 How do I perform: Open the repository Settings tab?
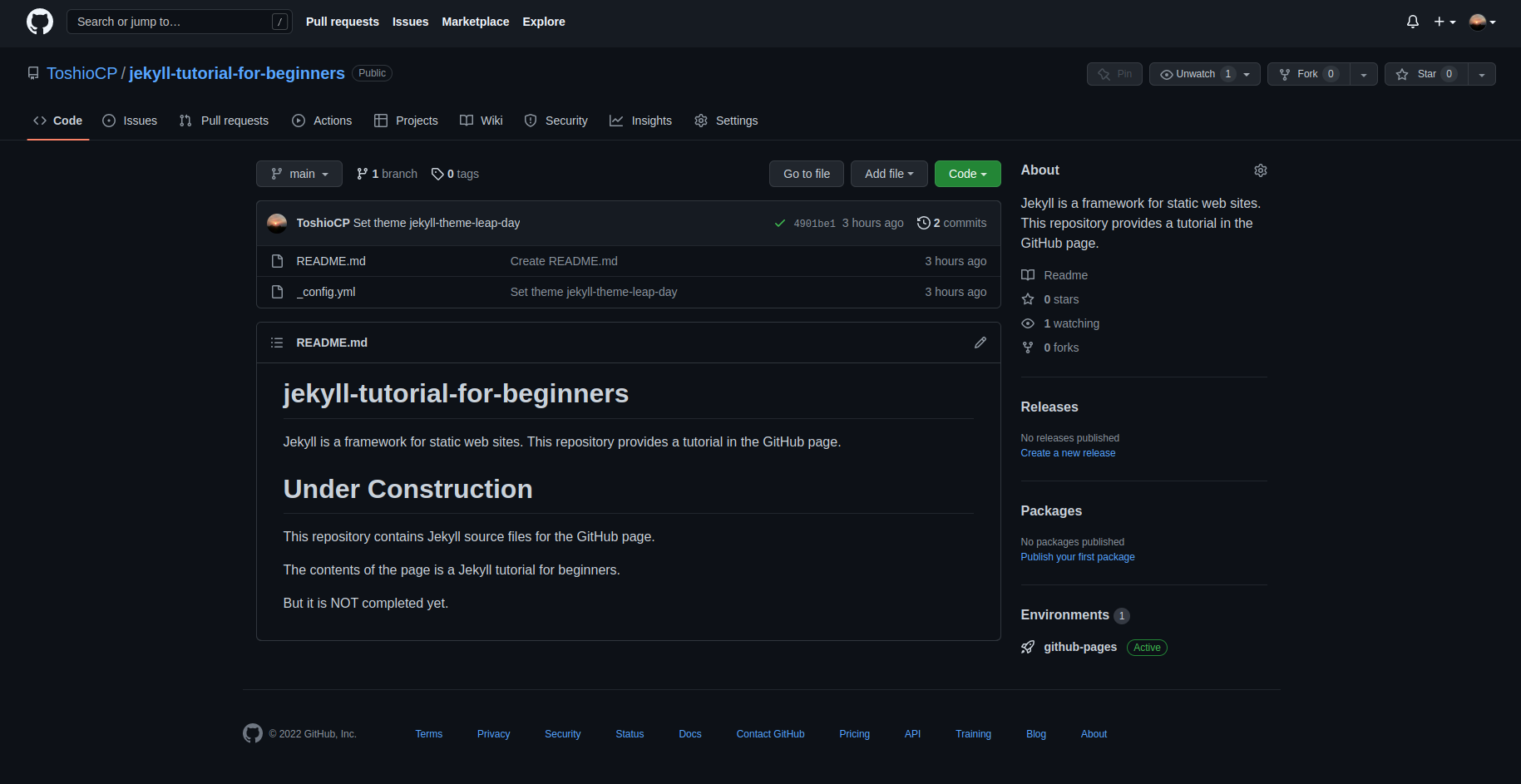pyautogui.click(x=726, y=121)
